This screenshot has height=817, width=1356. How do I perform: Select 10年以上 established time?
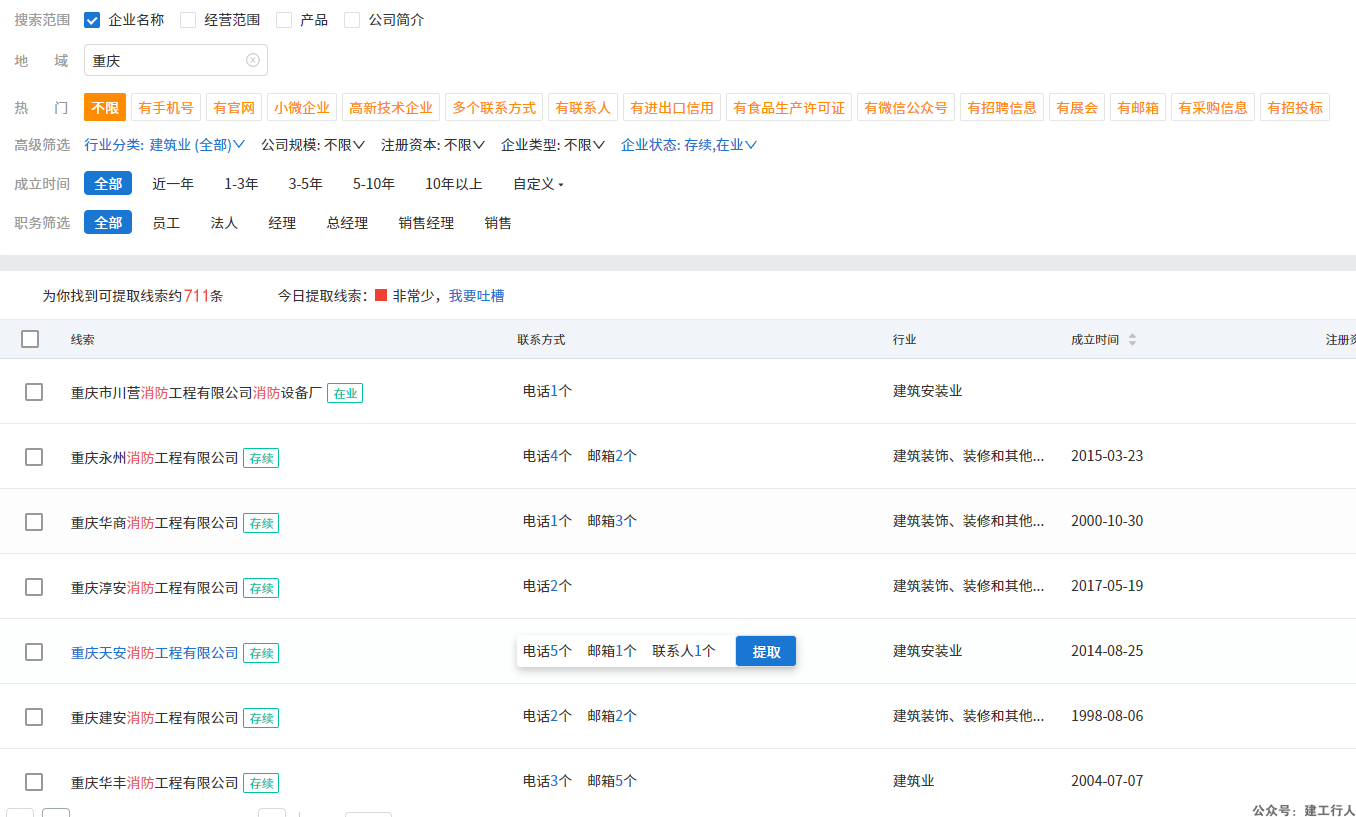point(454,184)
